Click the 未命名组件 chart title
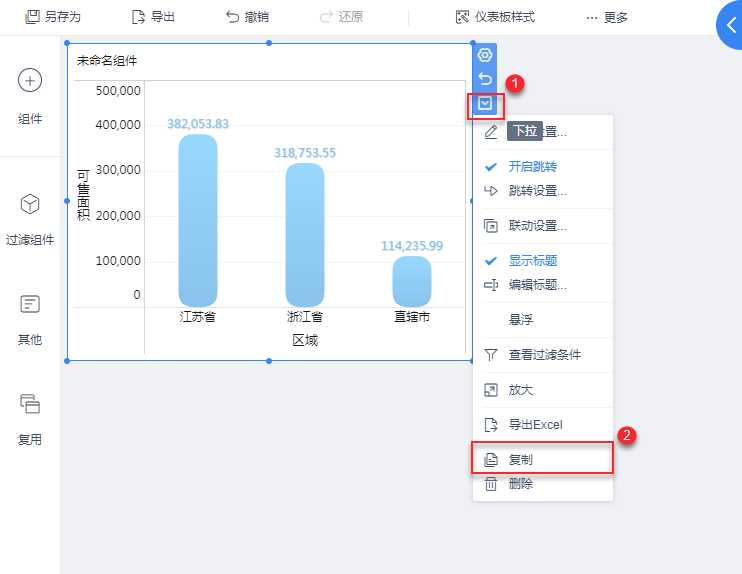The width and height of the screenshot is (742, 574). (107, 61)
